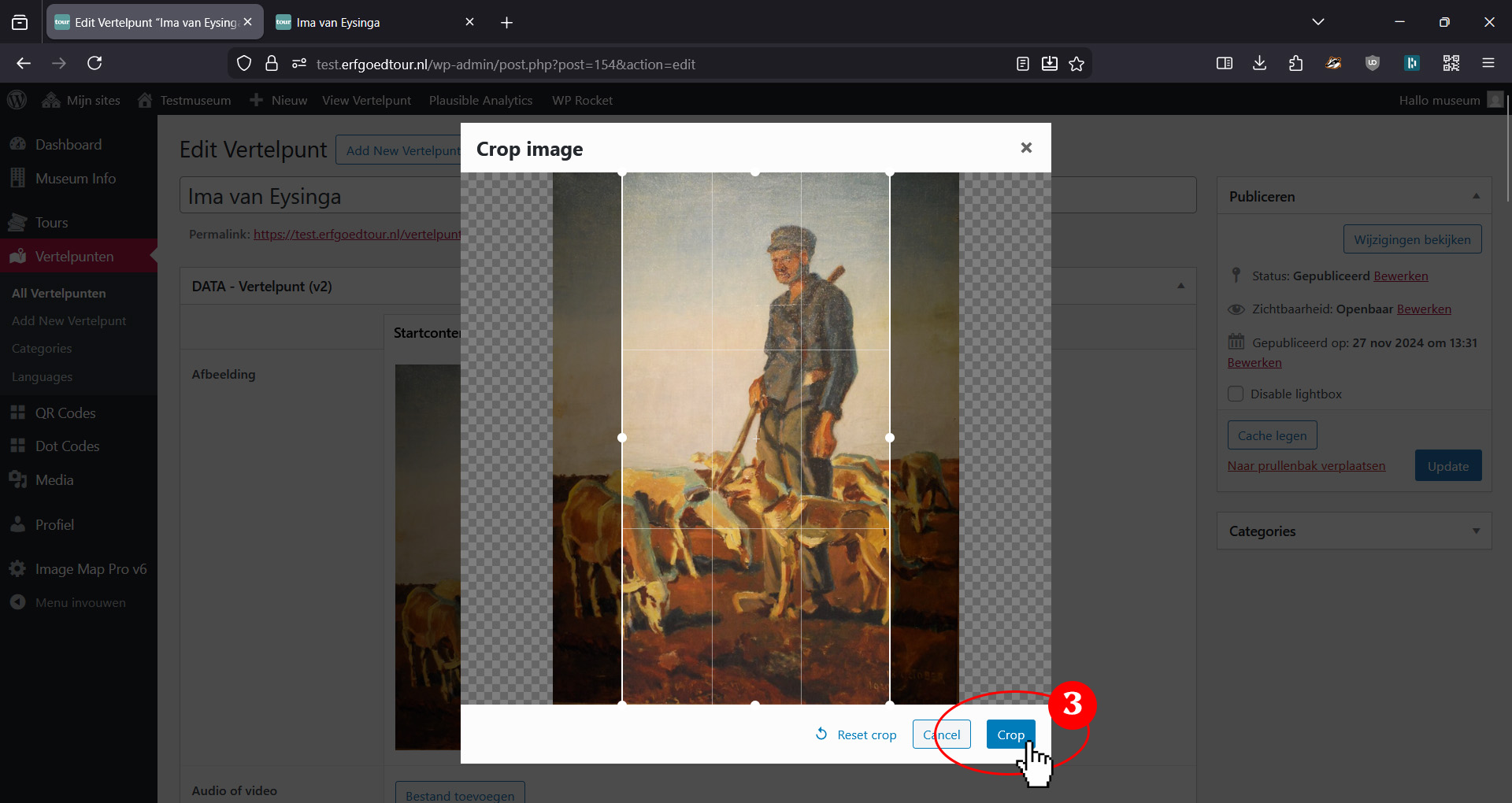Close the Crop image modal
1512x803 pixels.
1026,148
